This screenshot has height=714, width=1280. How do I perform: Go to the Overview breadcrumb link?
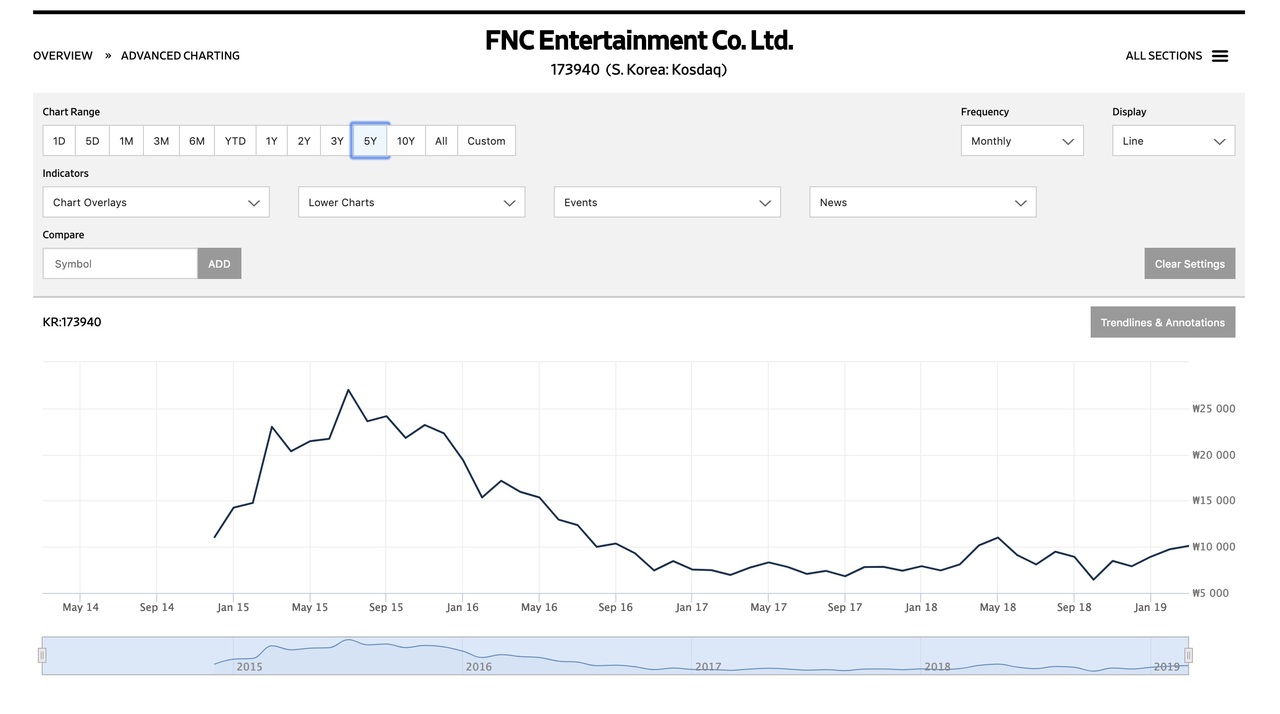click(x=63, y=56)
